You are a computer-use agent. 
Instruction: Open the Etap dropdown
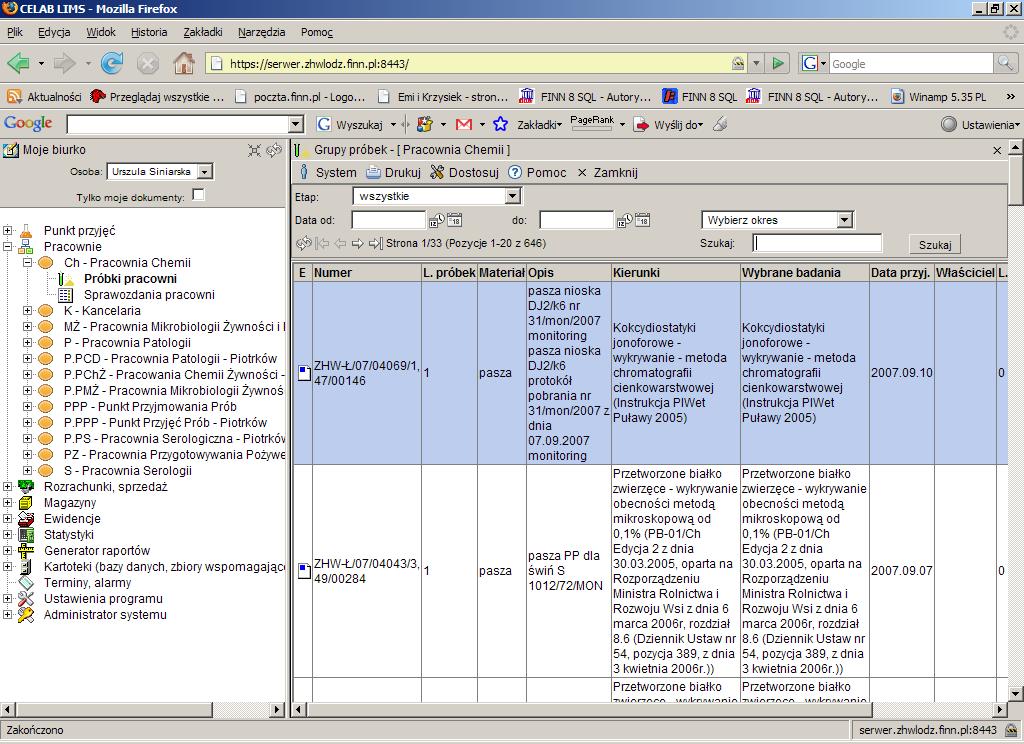point(513,196)
